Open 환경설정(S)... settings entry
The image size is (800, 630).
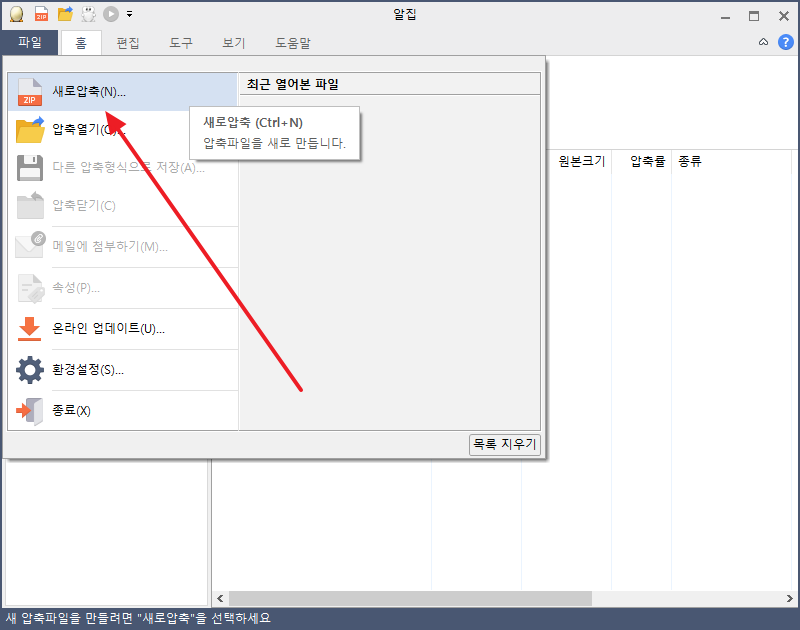tap(122, 369)
